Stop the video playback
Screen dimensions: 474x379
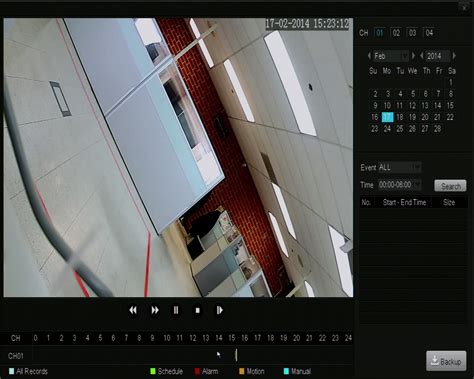pyautogui.click(x=197, y=310)
